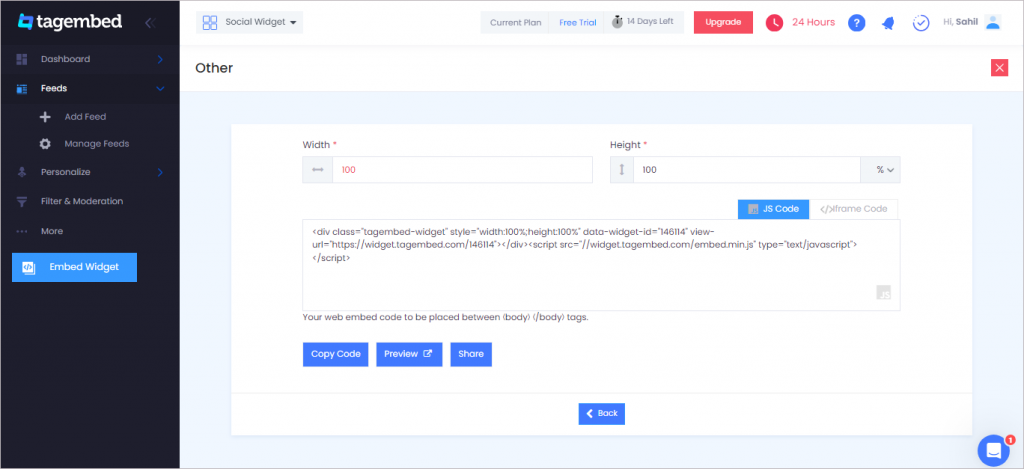This screenshot has height=469, width=1024.
Task: Click the Dashboard sidebar icon
Action: [x=22, y=59]
